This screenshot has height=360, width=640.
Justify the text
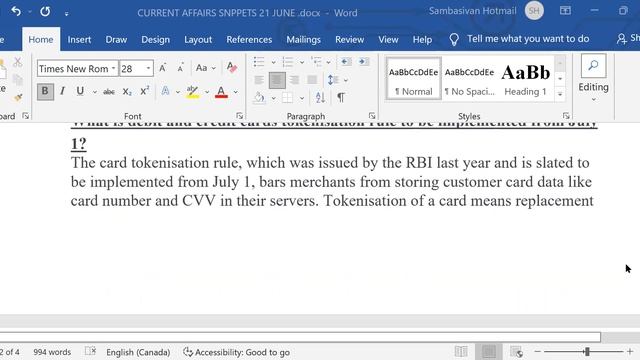click(312, 80)
